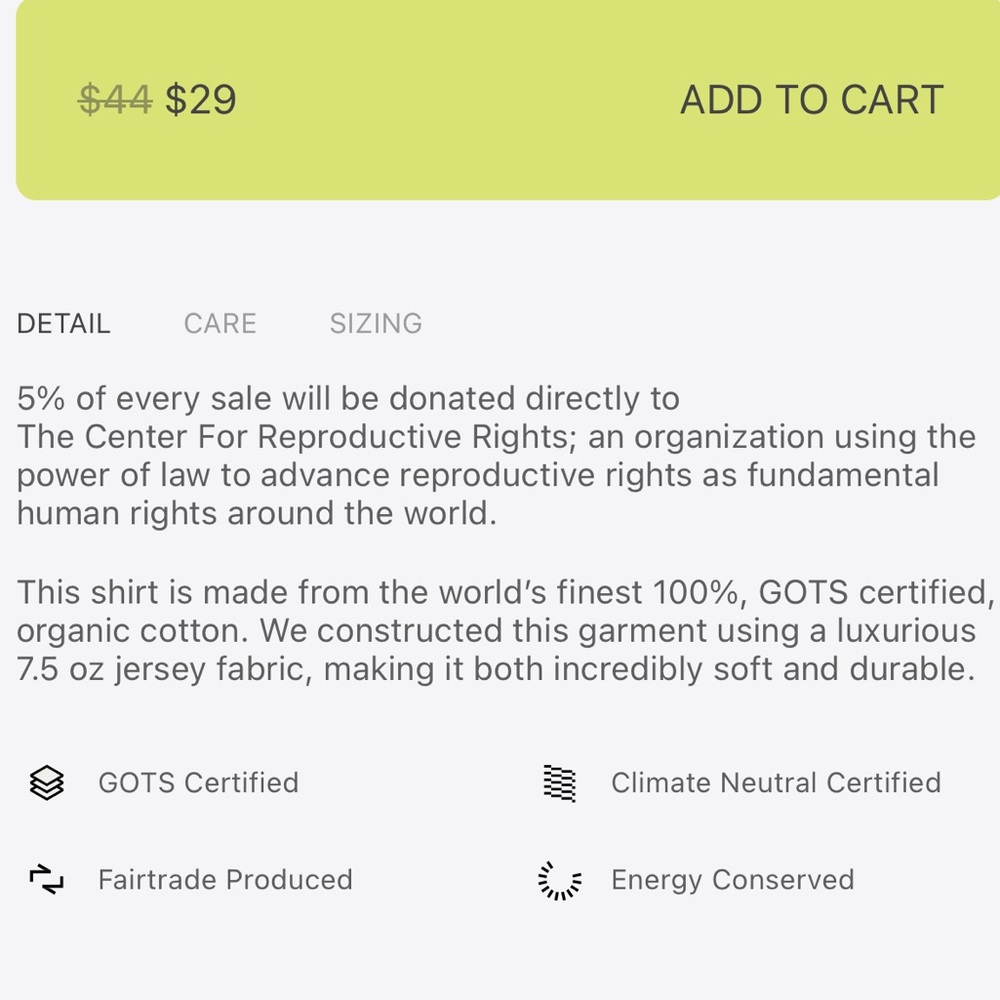Click the crossed-out $44 original price
Image resolution: width=1000 pixels, height=1000 pixels.
click(115, 100)
